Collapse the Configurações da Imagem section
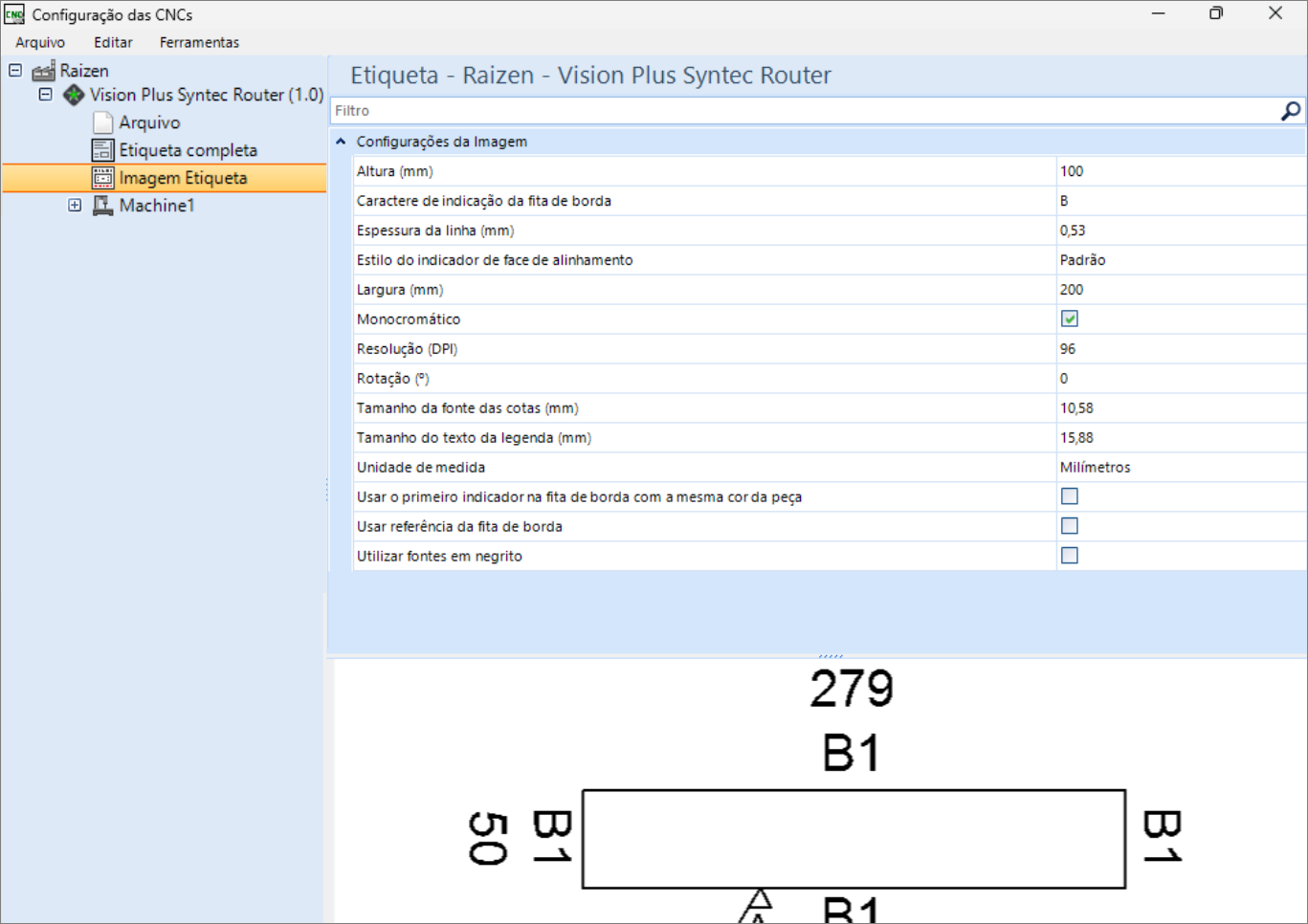1308x924 pixels. pos(341,142)
